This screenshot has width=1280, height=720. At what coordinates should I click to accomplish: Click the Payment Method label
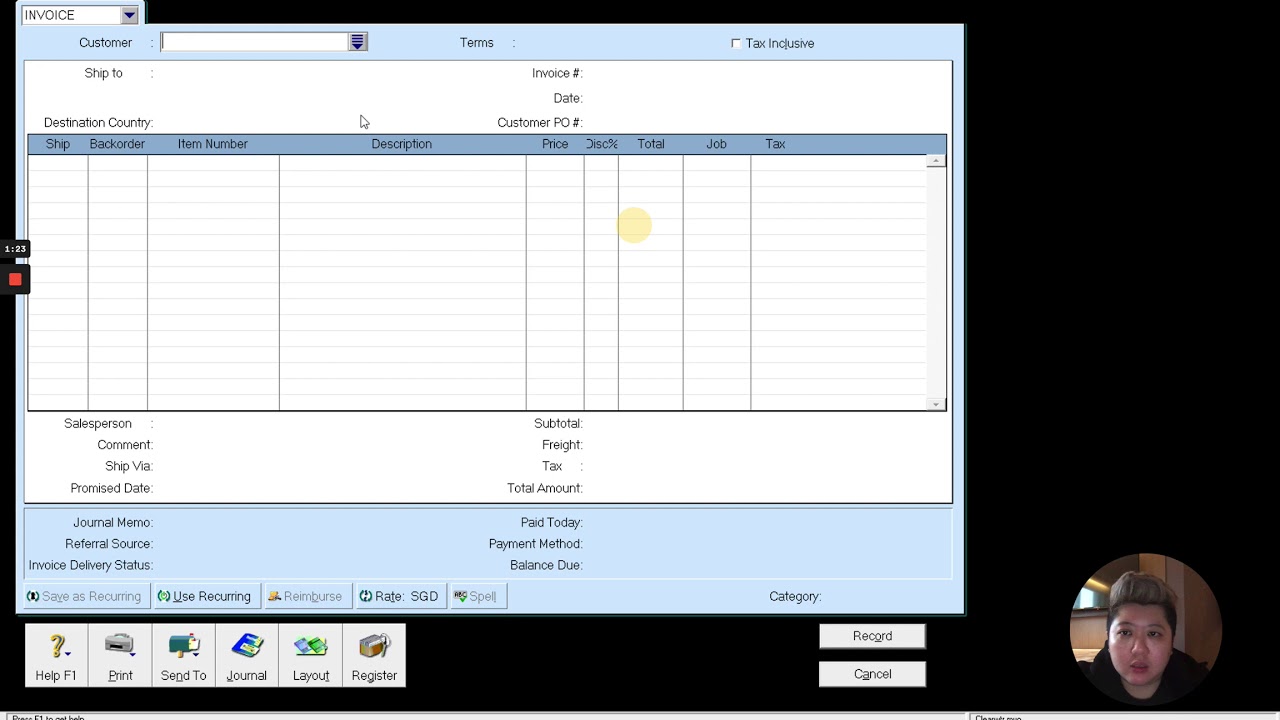(x=536, y=544)
